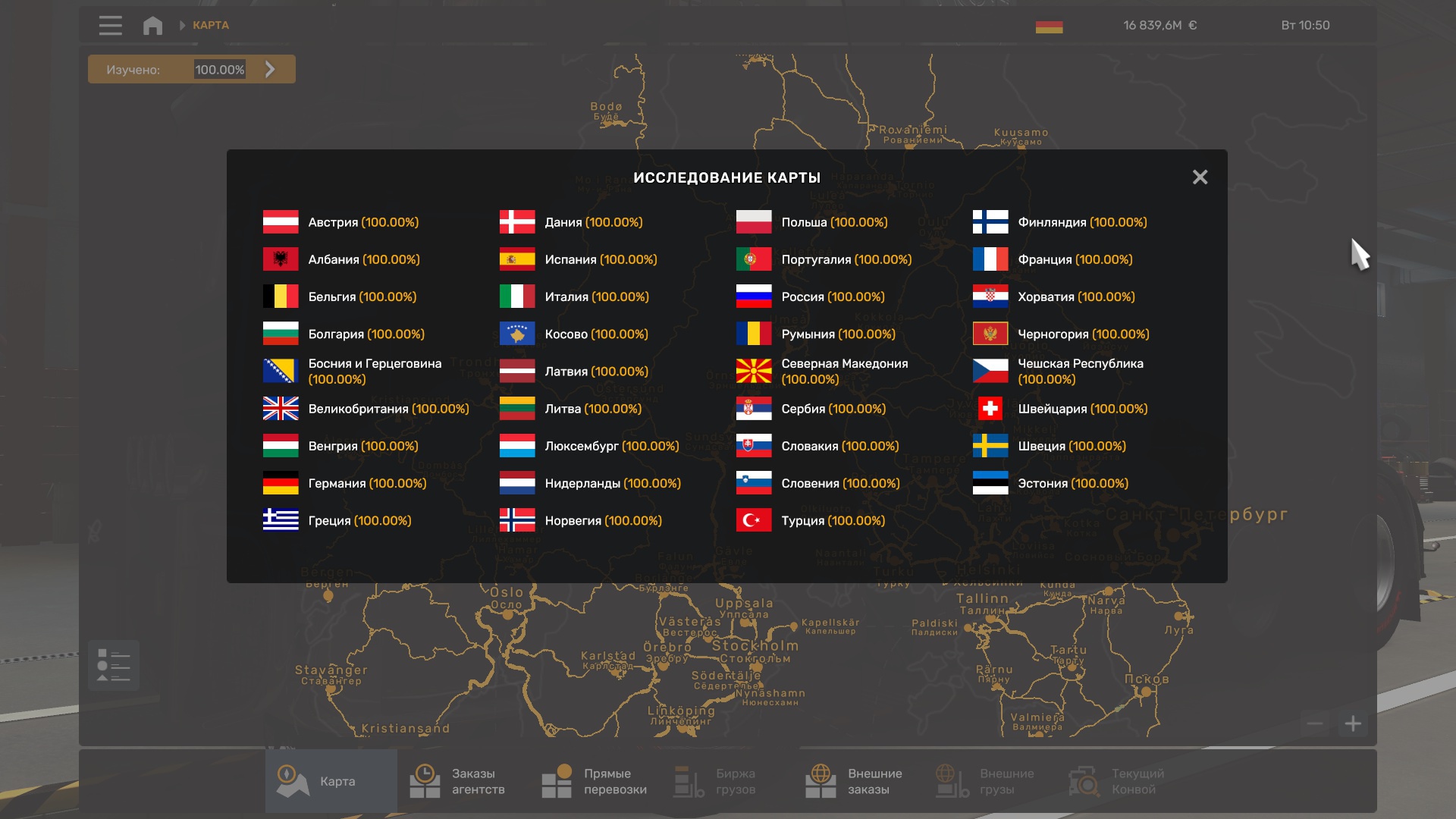Close the map exploration dialog
Screen dimensions: 1456x819
click(1200, 177)
